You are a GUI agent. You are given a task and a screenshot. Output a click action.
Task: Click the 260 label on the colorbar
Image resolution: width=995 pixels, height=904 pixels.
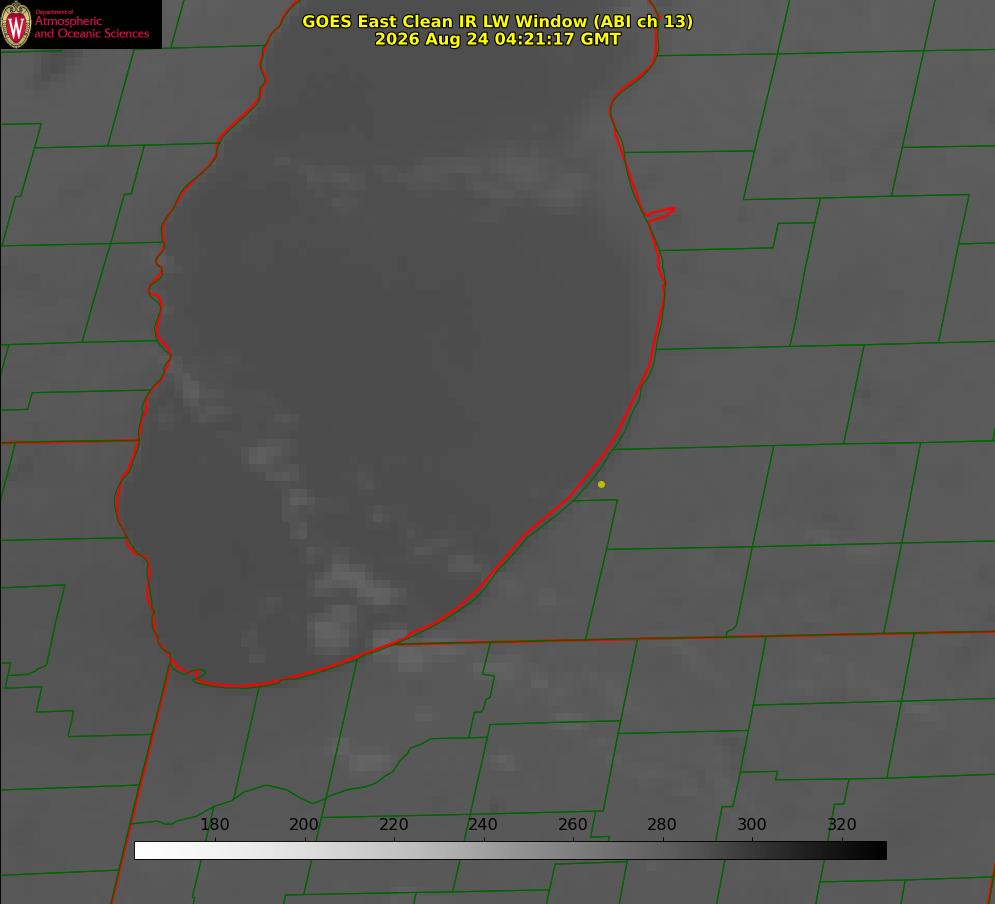[x=572, y=824]
